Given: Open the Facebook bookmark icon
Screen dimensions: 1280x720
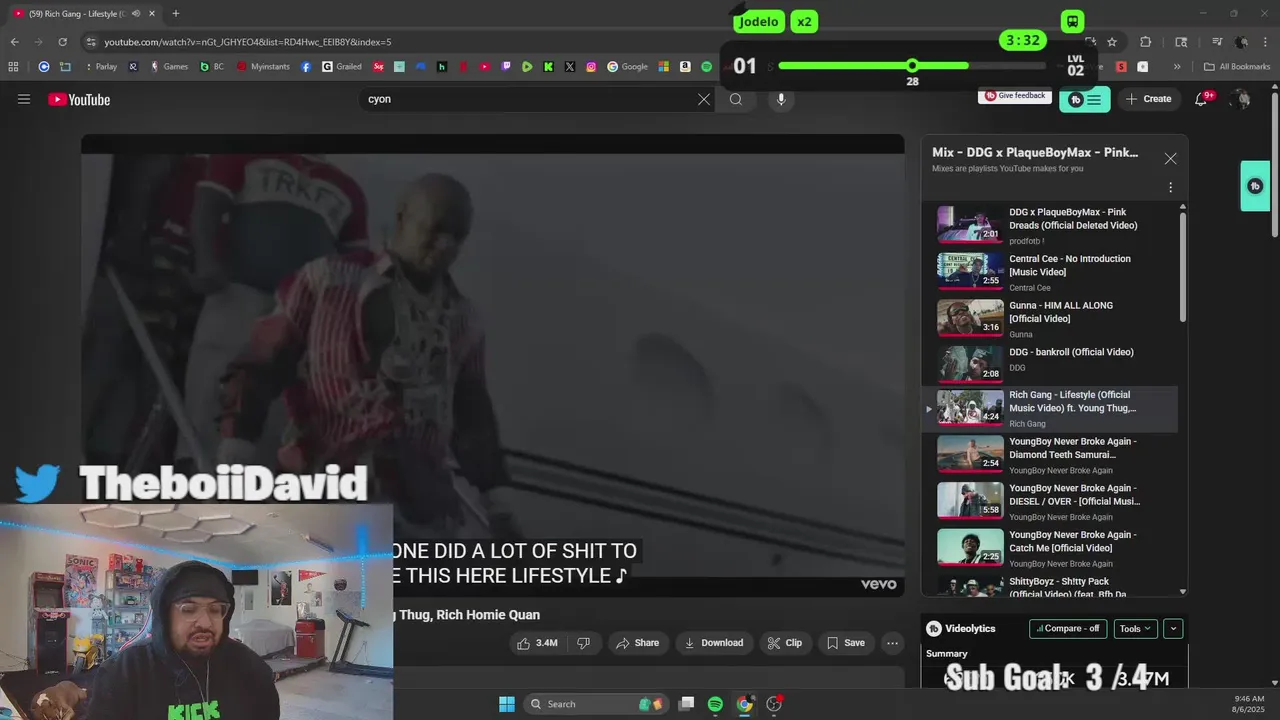Looking at the screenshot, I should pos(306,67).
